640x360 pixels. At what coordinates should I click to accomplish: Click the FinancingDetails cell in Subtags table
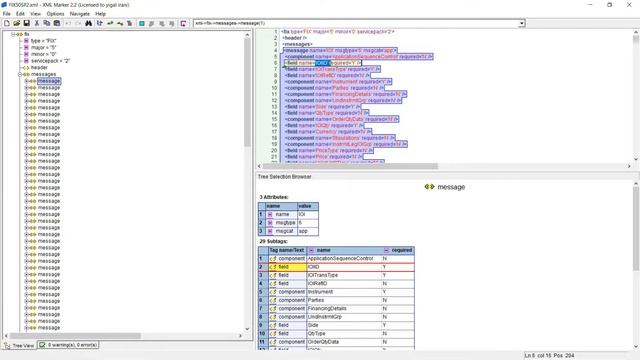(344, 309)
